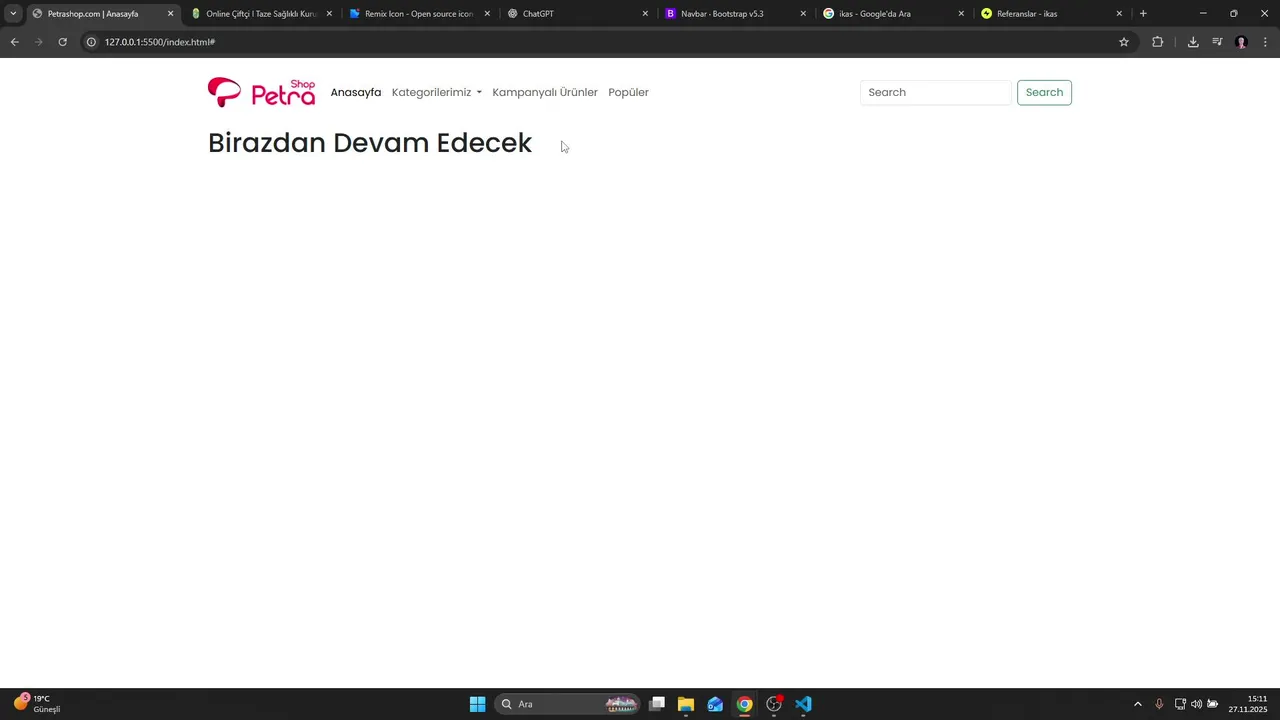Image resolution: width=1280 pixels, height=720 pixels.
Task: Open Visual Studio Code from the taskbar
Action: tap(803, 704)
